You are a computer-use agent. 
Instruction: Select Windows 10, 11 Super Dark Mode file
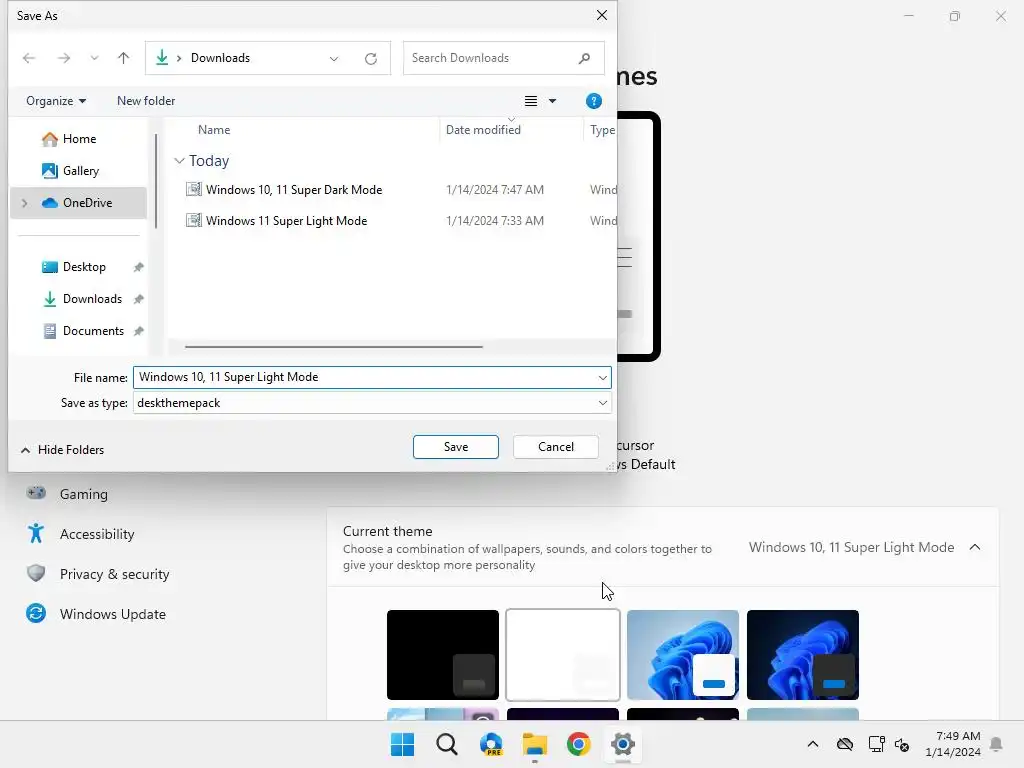click(294, 189)
